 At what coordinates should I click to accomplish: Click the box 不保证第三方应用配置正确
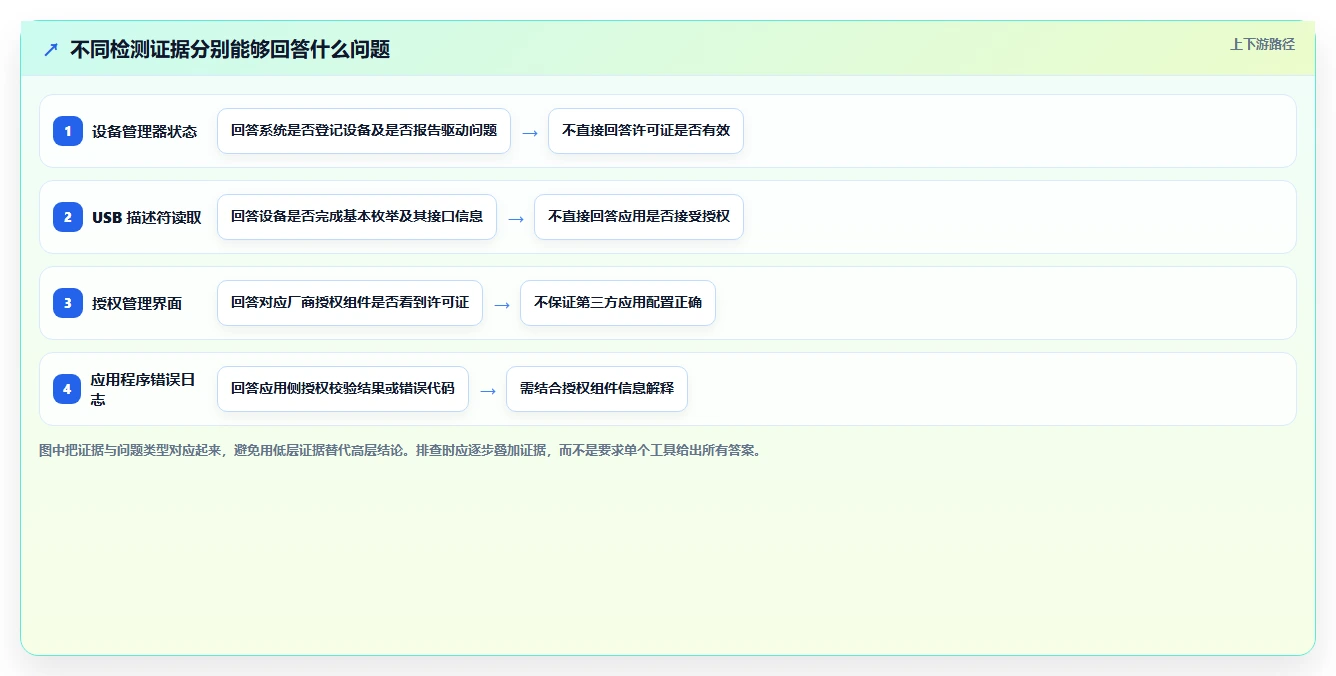coord(618,303)
